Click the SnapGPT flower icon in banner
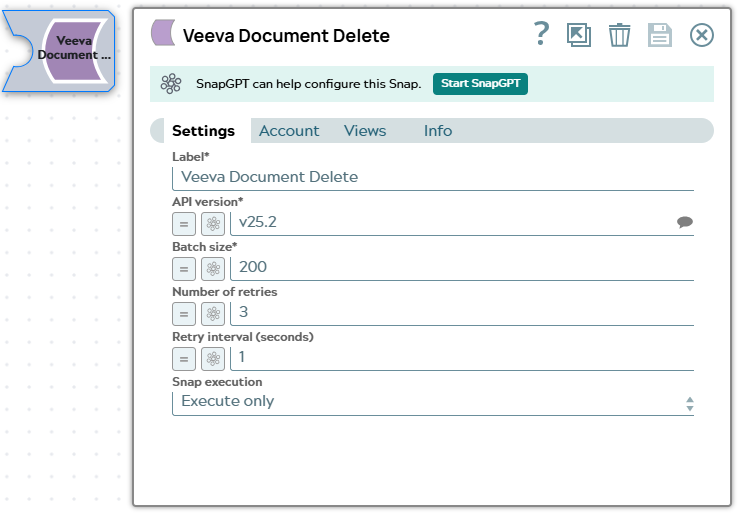This screenshot has height=517, width=738. [x=171, y=84]
